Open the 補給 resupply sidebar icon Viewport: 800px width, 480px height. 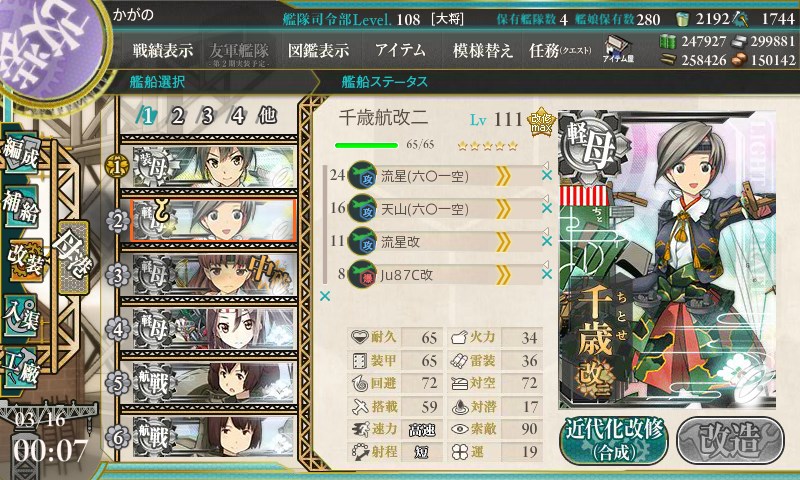[20, 207]
